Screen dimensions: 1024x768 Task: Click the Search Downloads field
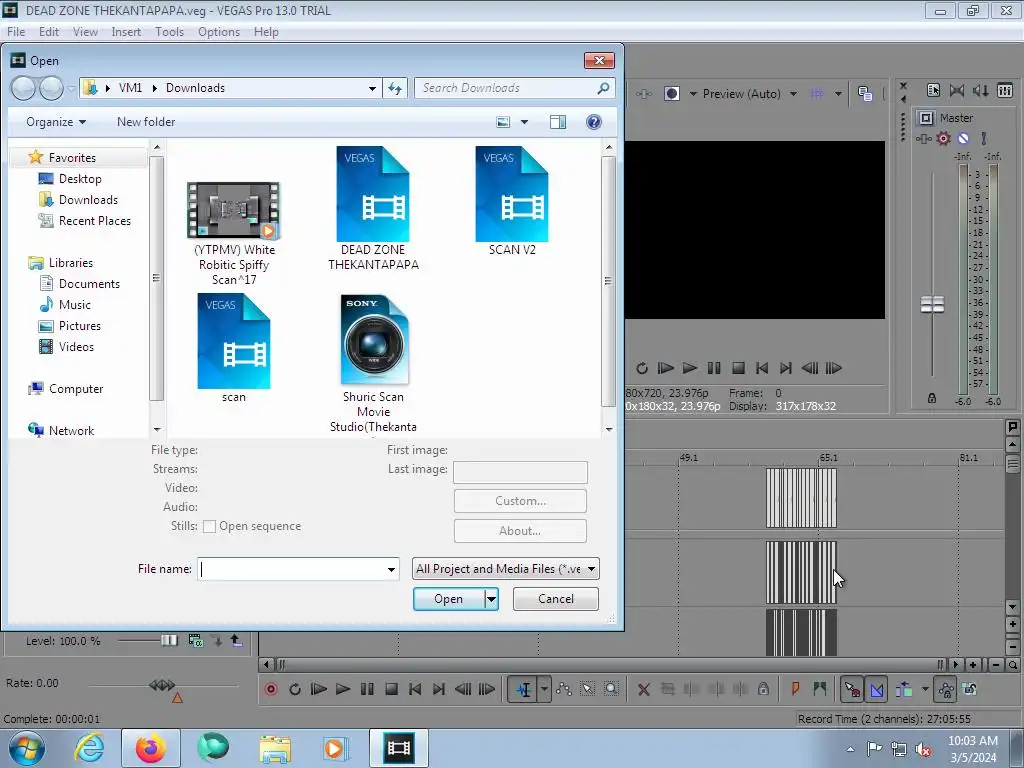click(515, 88)
